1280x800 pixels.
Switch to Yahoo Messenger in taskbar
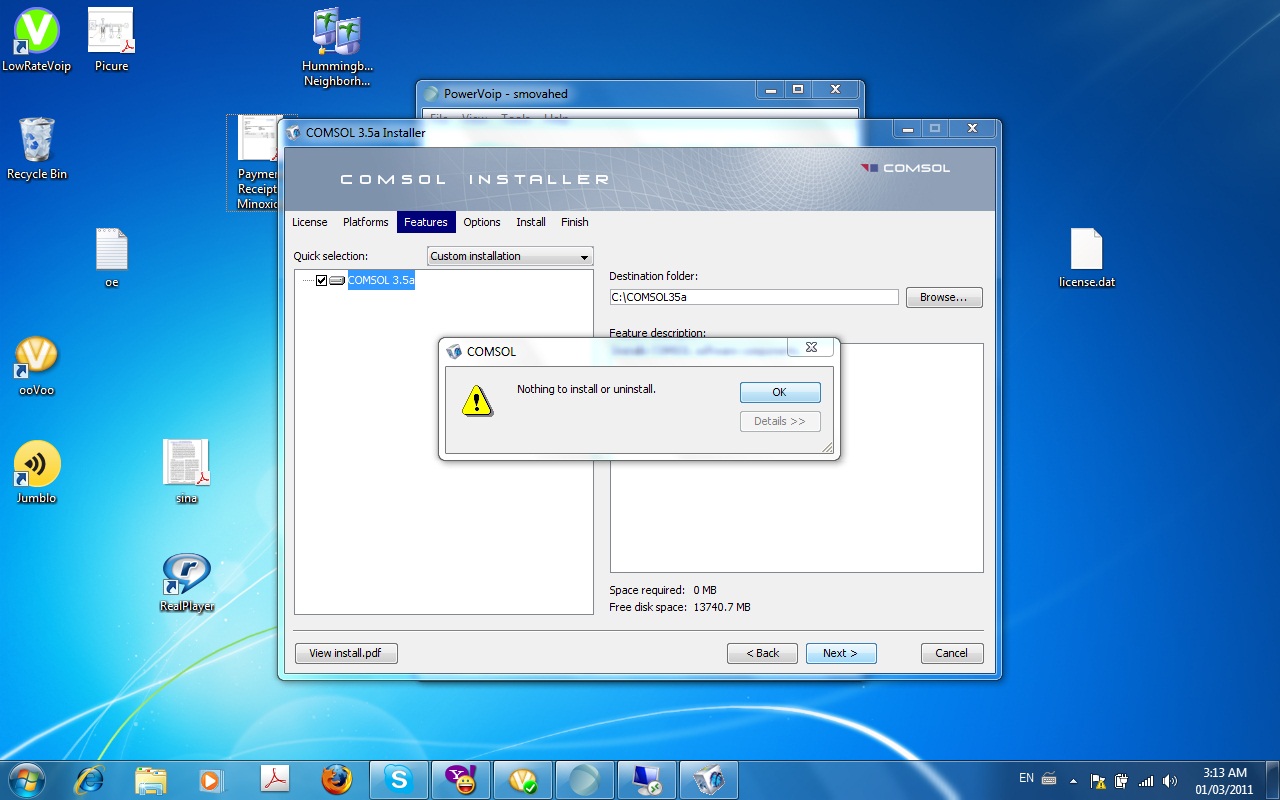(461, 780)
